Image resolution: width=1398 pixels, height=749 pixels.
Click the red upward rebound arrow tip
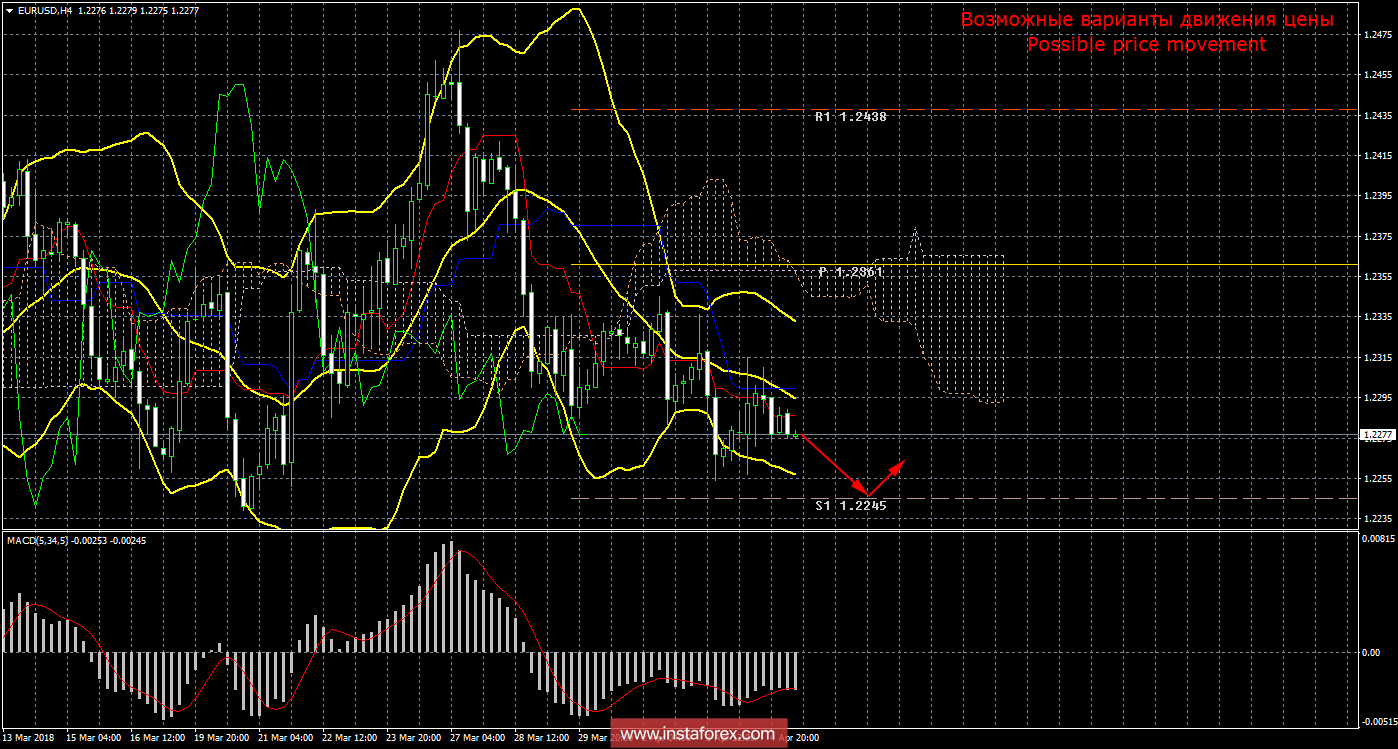pos(904,462)
